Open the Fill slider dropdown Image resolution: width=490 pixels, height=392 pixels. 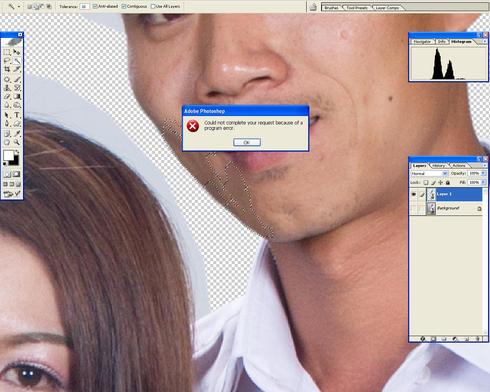(483, 182)
